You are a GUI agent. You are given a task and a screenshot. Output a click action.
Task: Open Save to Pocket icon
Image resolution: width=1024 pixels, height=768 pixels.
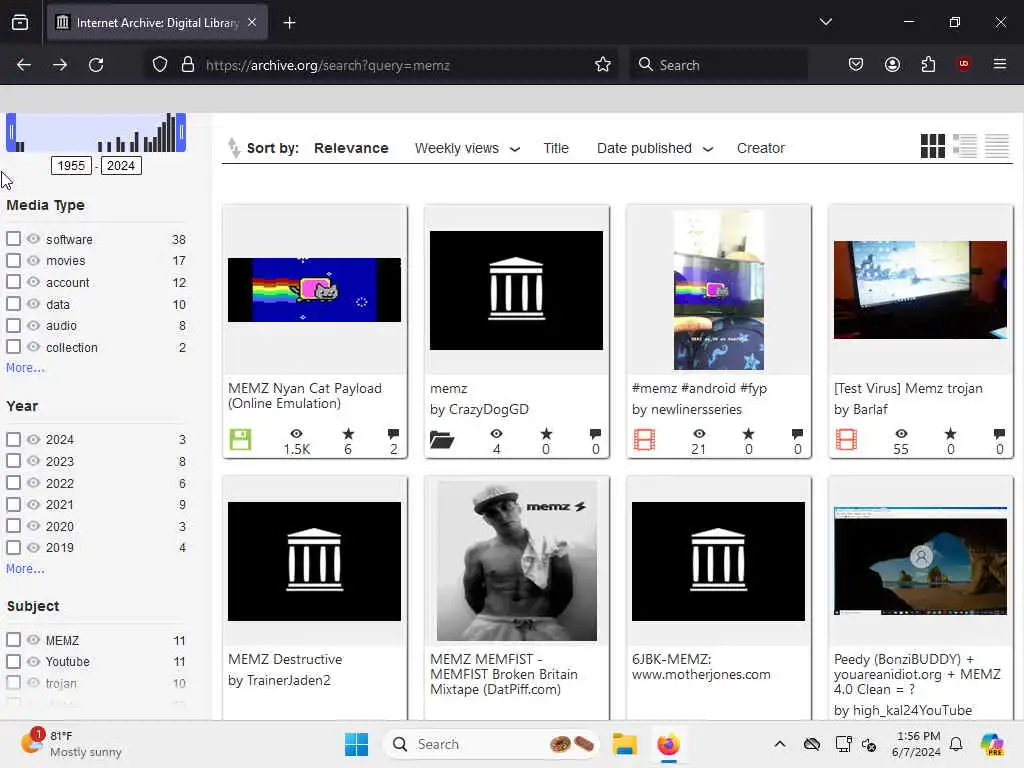click(856, 64)
